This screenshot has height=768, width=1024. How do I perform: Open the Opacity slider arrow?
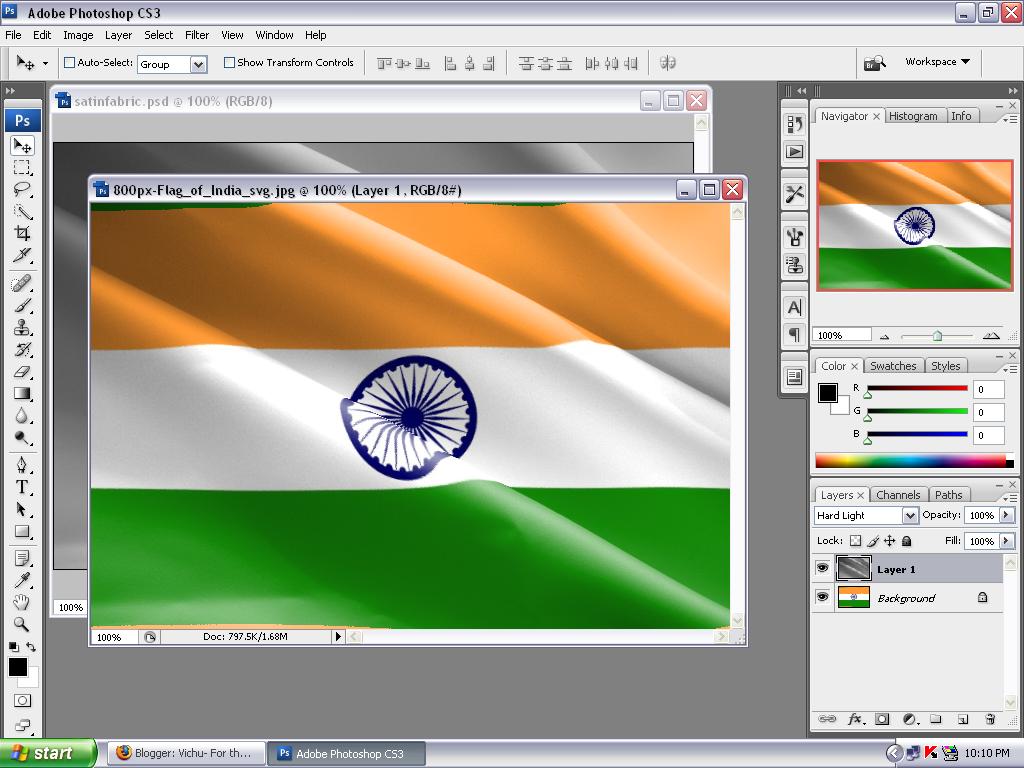(x=1006, y=515)
